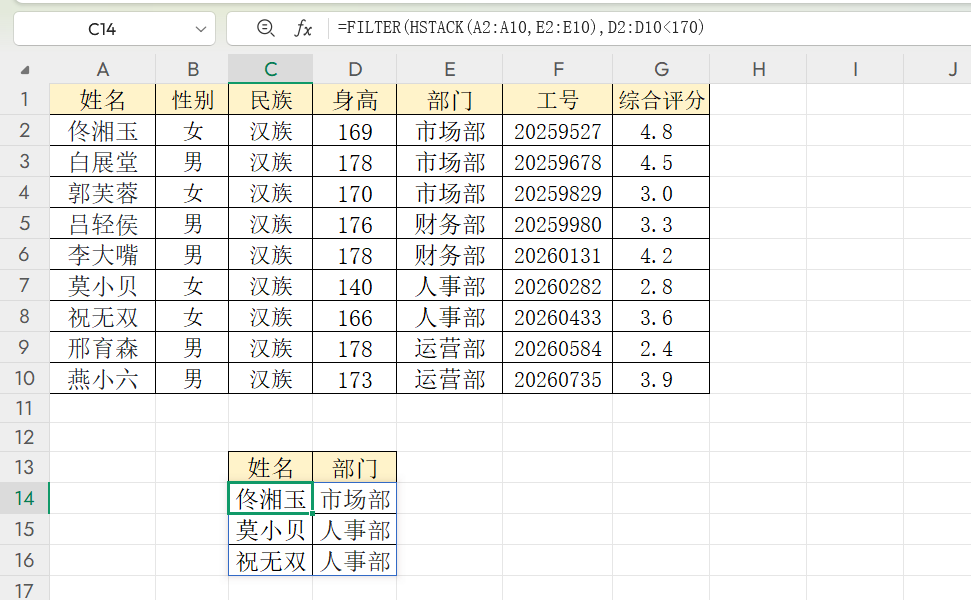Select row 1 header

[25, 100]
